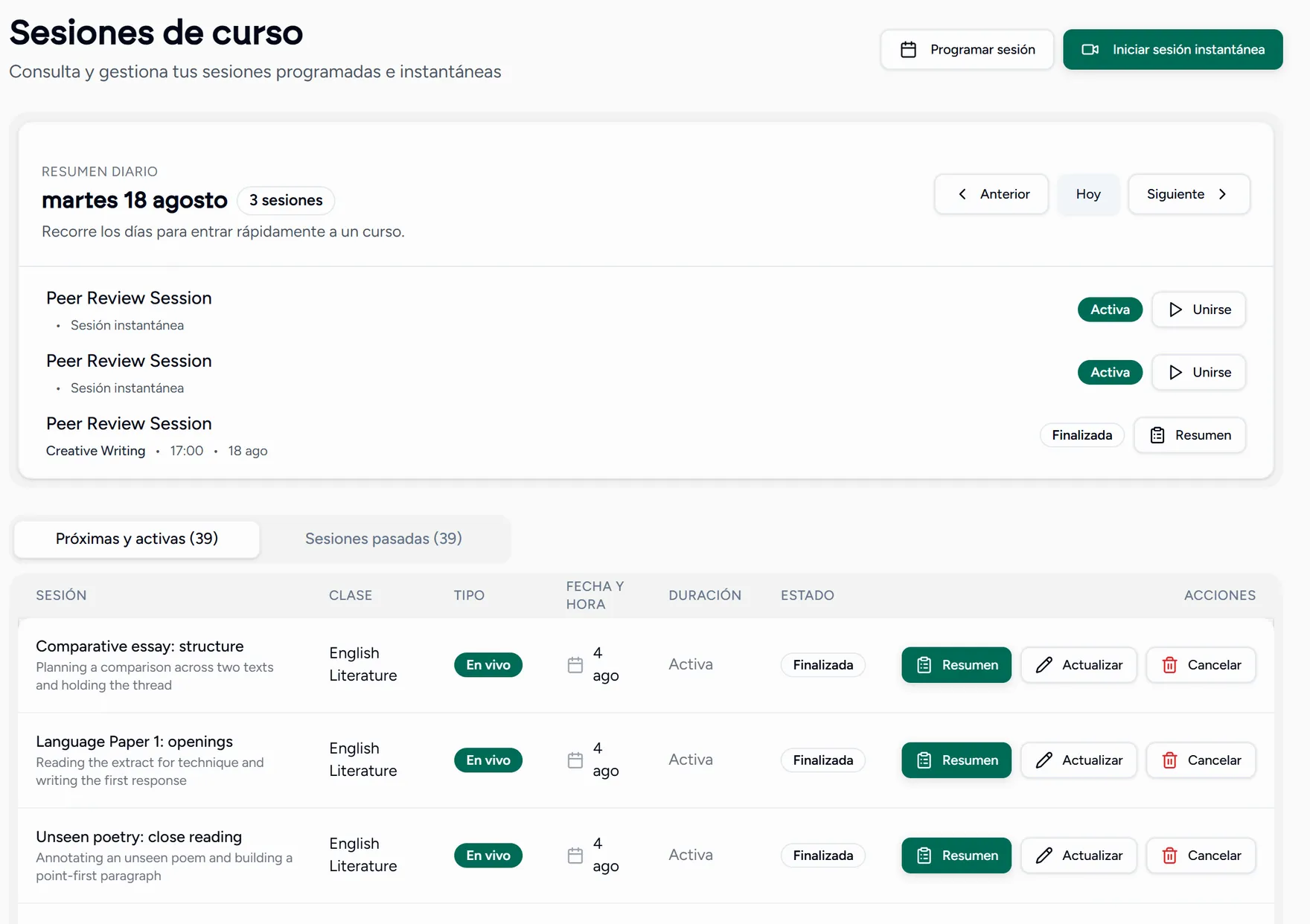This screenshot has width=1310, height=924.
Task: Click the TIPO column header
Action: click(x=469, y=595)
